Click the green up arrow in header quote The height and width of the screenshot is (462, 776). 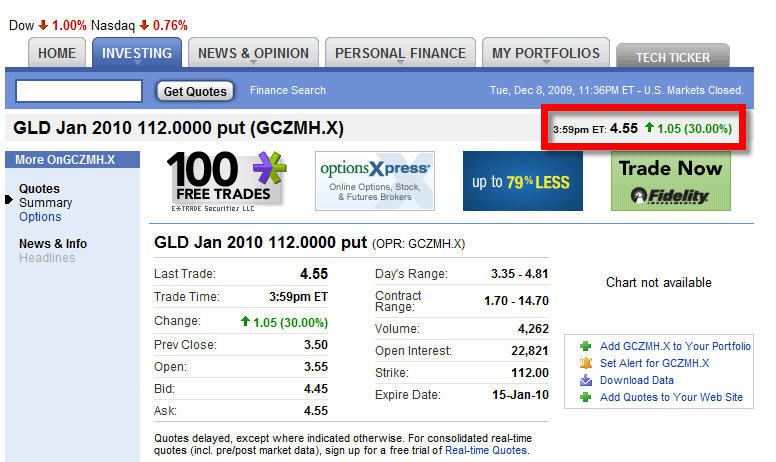649,128
